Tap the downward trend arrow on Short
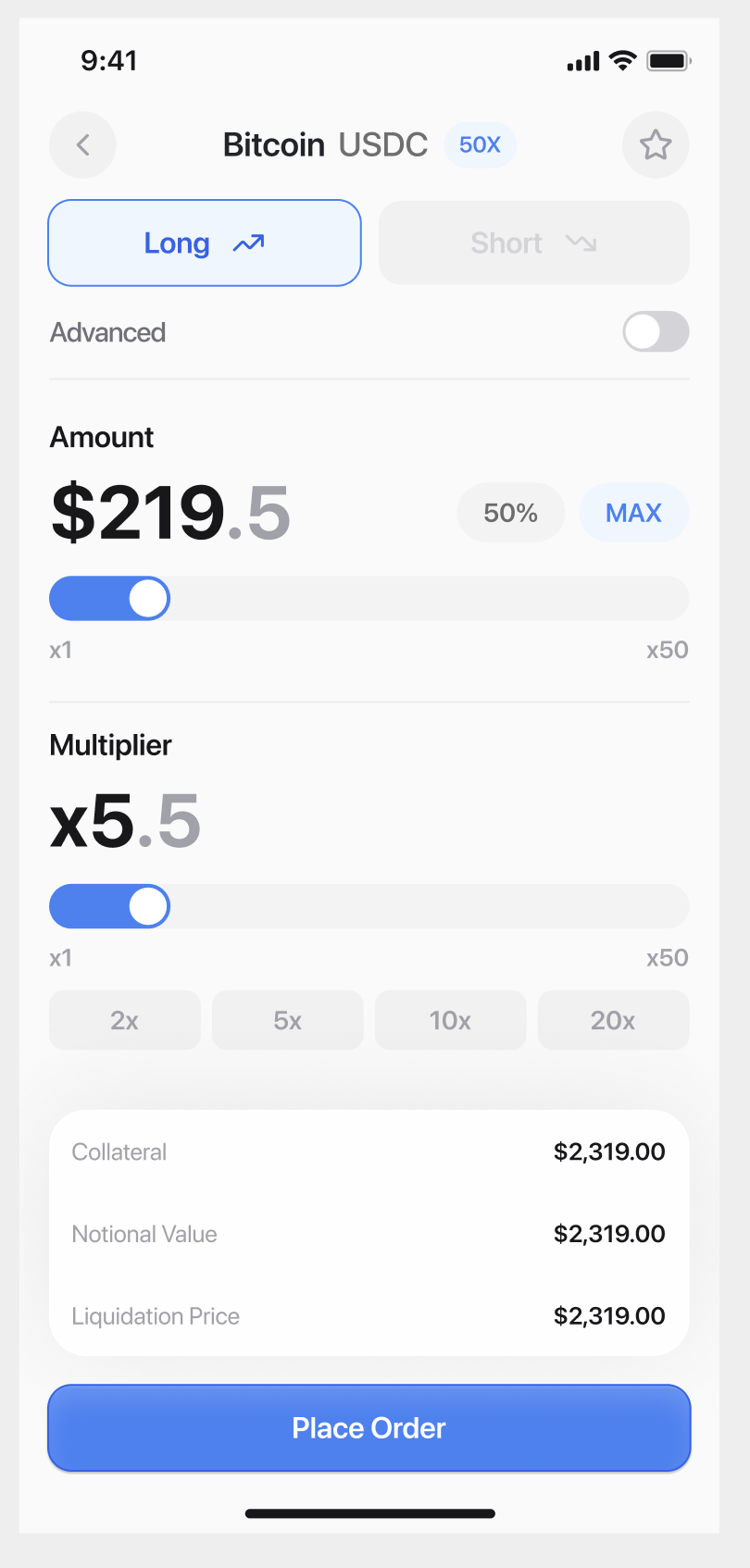 tap(581, 243)
